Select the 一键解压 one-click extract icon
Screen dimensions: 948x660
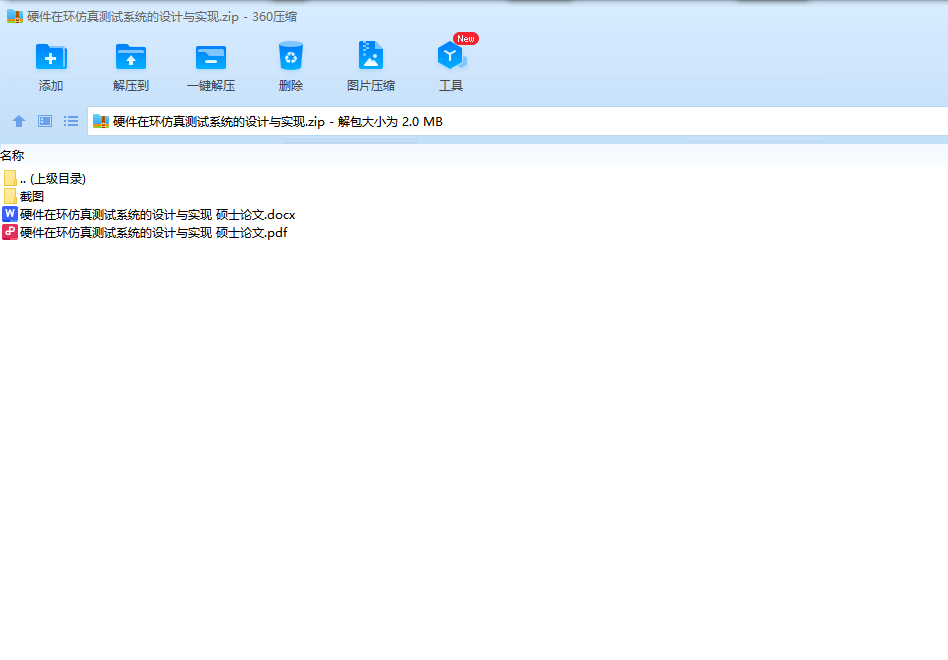click(x=210, y=57)
